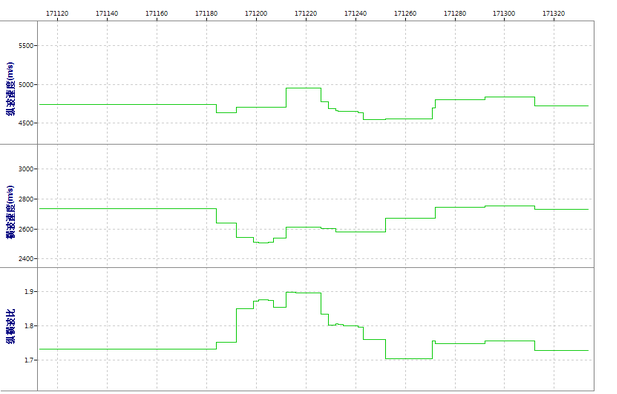Image resolution: width=617 pixels, height=394 pixels.
Task: Click the 171220 top axis label
Action: pos(306,13)
